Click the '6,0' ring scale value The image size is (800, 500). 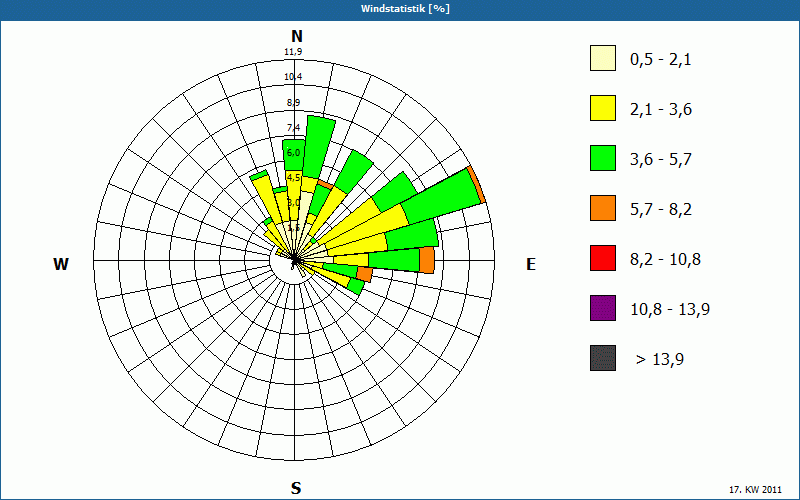coord(293,153)
